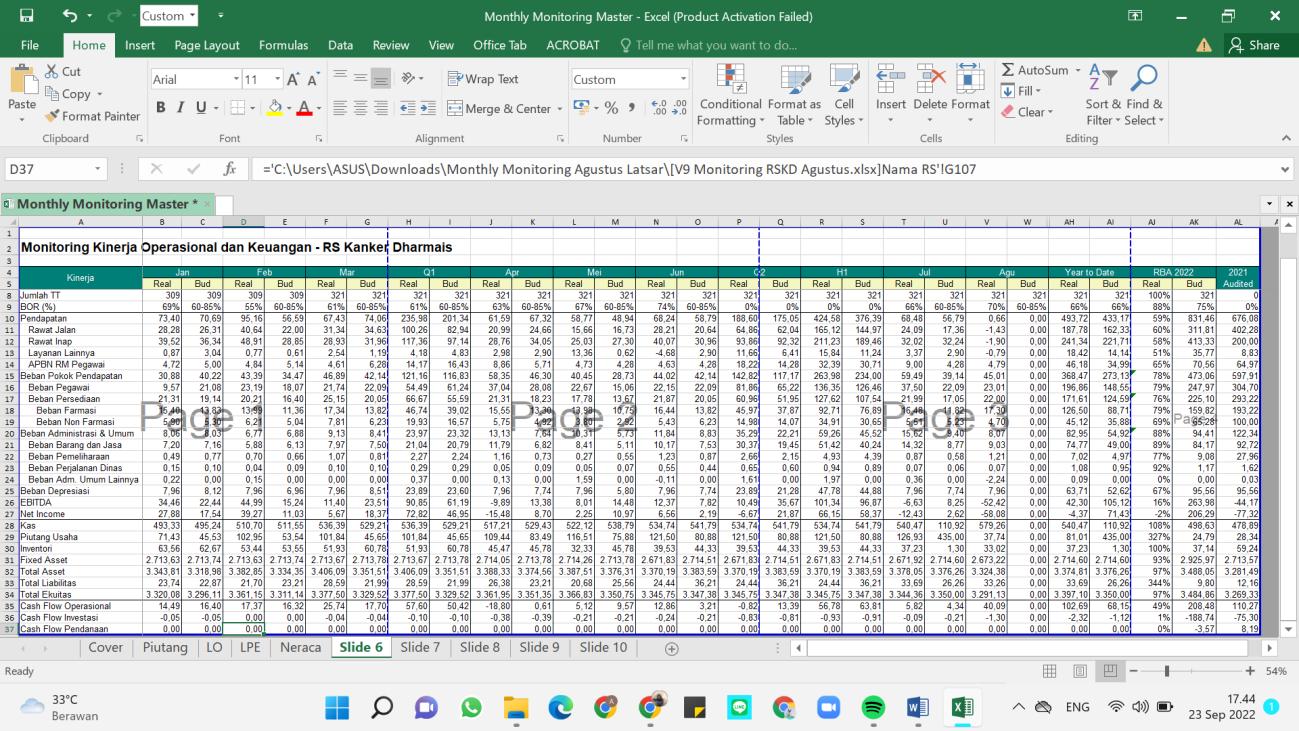Open Spotify from the taskbar
The height and width of the screenshot is (731, 1299).
point(872,708)
